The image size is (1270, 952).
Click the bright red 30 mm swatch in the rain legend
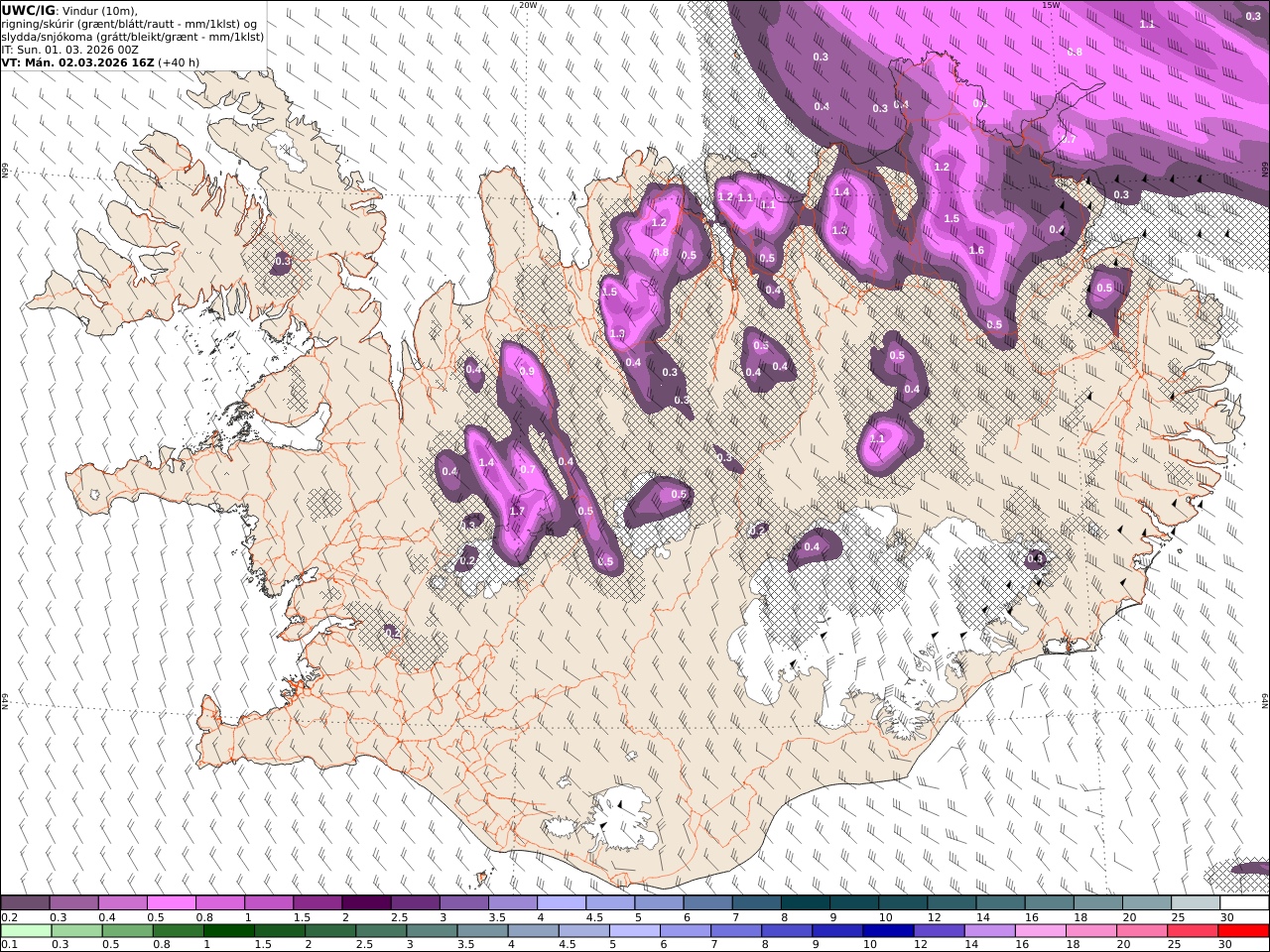tap(1244, 931)
